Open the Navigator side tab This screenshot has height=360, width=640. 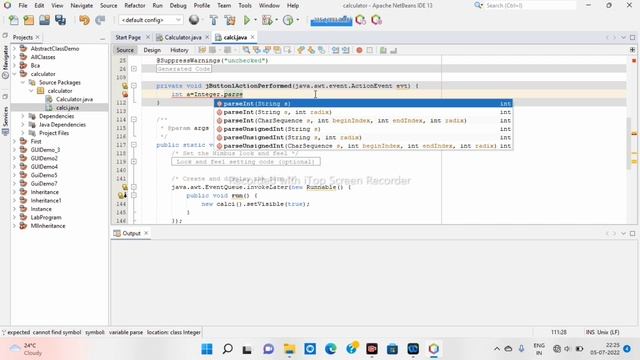[x=5, y=61]
